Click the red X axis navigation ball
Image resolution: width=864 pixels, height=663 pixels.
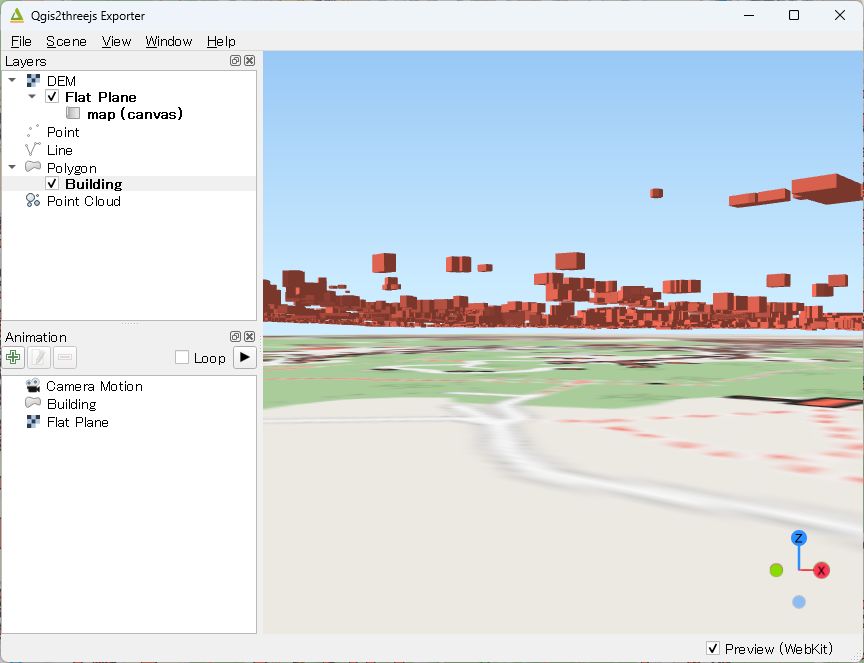(x=821, y=570)
